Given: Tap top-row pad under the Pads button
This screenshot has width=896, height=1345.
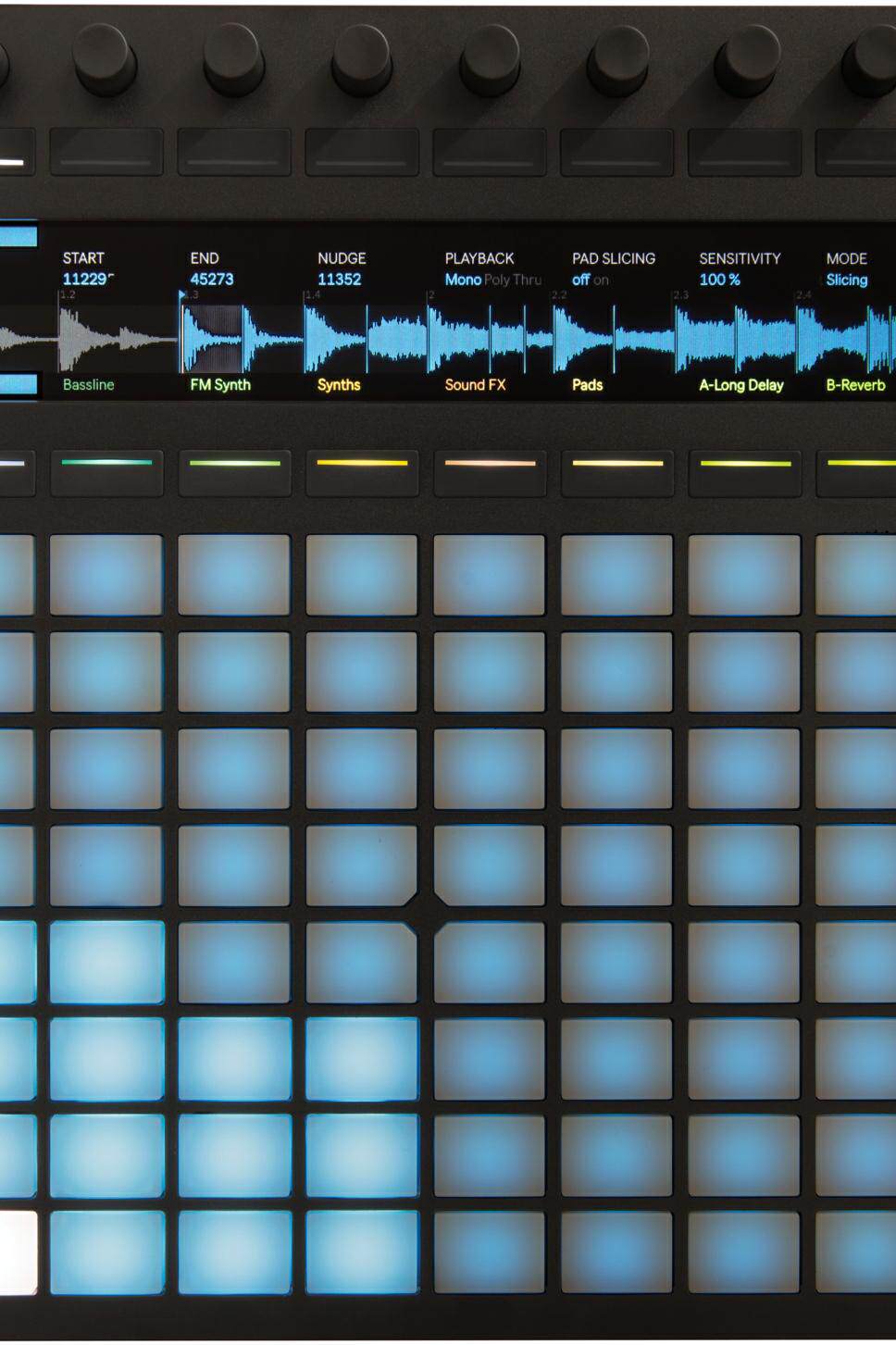Looking at the screenshot, I should [x=617, y=575].
